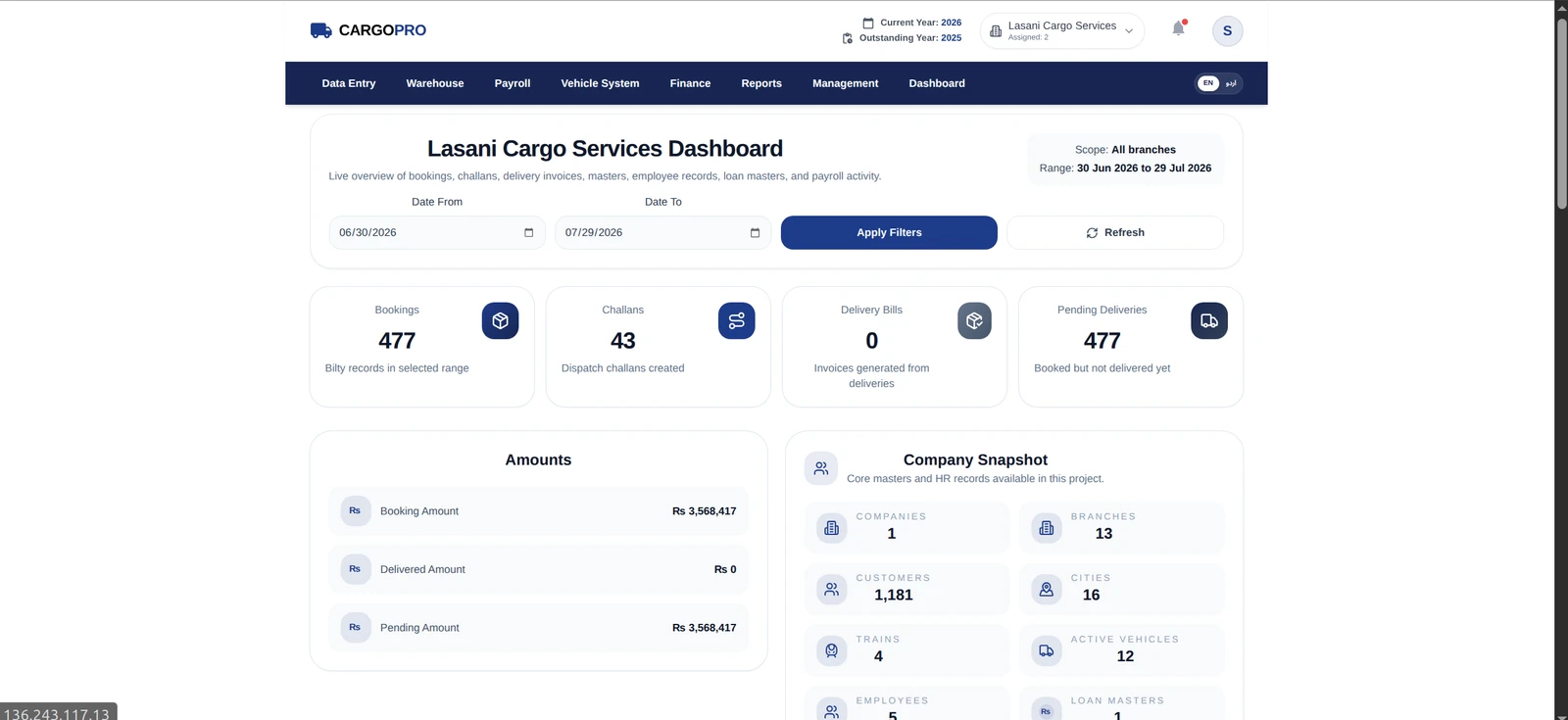Click the "Lasani Cargo Services Dashboard" heading

(x=605, y=149)
